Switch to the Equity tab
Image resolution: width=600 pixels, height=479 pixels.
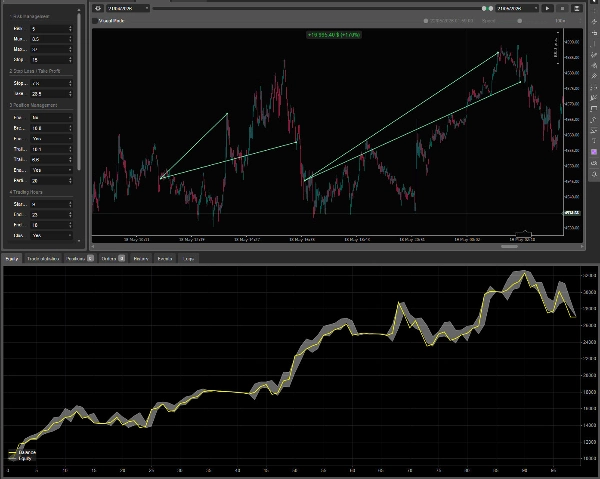12,259
